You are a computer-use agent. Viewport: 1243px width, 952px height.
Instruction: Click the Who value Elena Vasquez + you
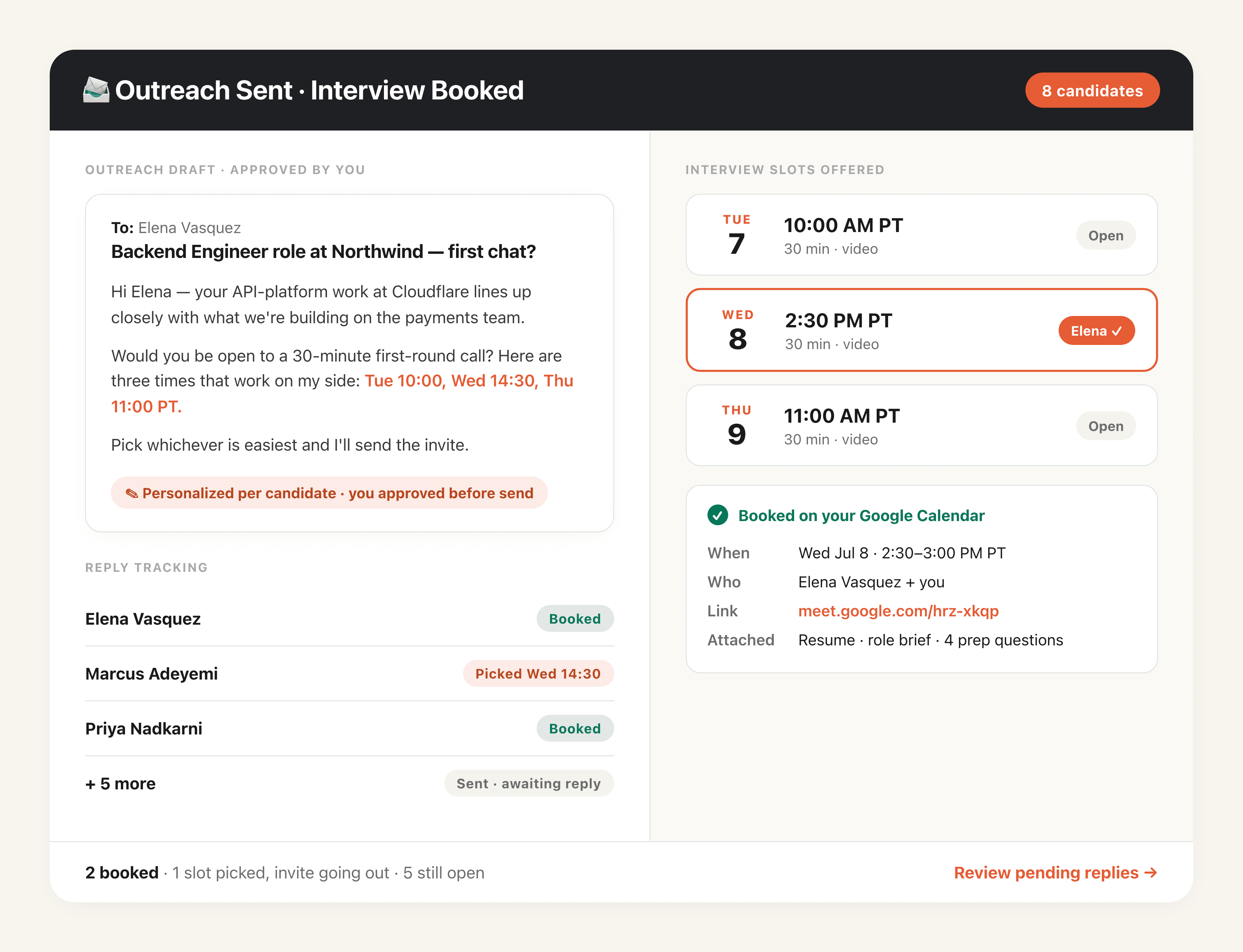click(871, 582)
